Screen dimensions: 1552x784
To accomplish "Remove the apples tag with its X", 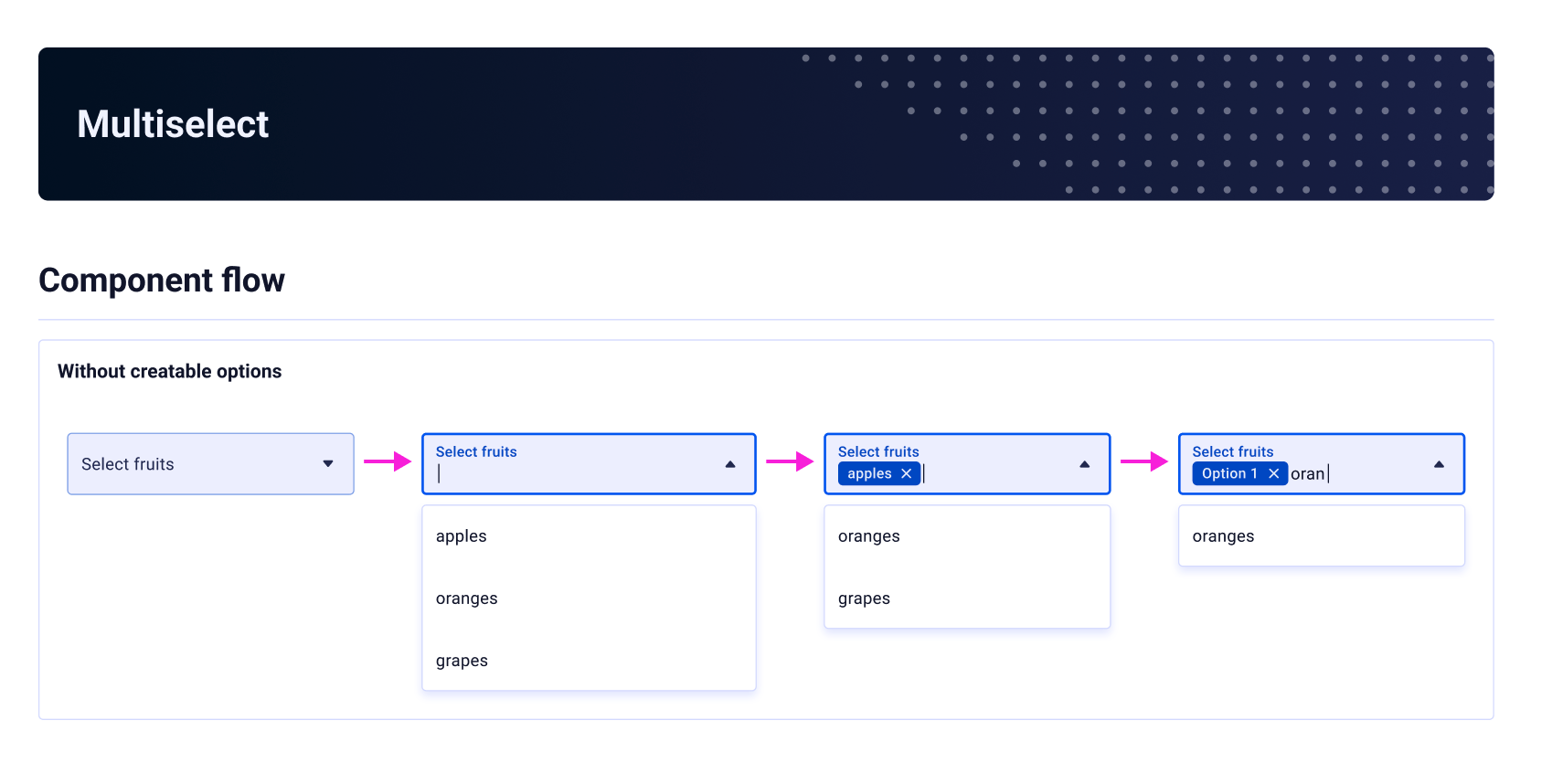I will [x=906, y=473].
